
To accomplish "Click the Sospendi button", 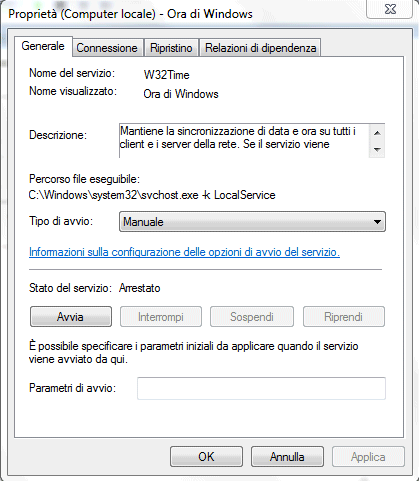I will [252, 317].
